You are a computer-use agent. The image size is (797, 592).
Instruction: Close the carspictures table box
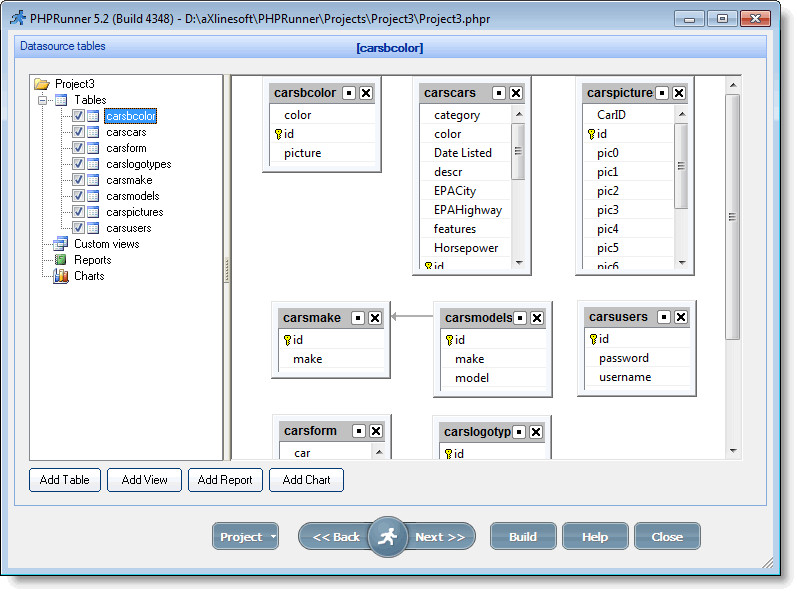pos(679,93)
